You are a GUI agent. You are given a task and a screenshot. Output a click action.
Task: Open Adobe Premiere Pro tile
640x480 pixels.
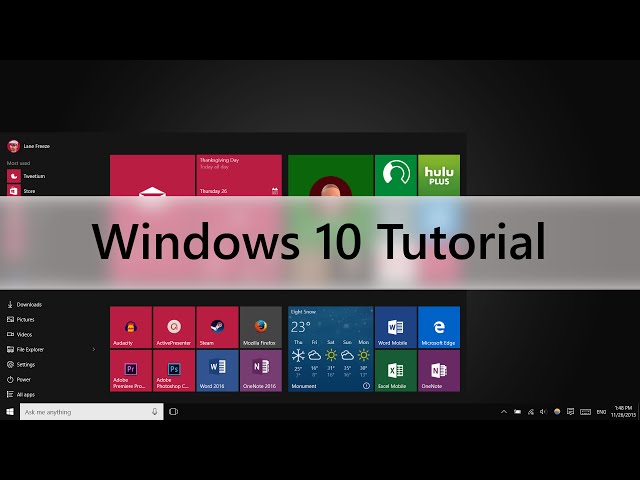click(131, 371)
